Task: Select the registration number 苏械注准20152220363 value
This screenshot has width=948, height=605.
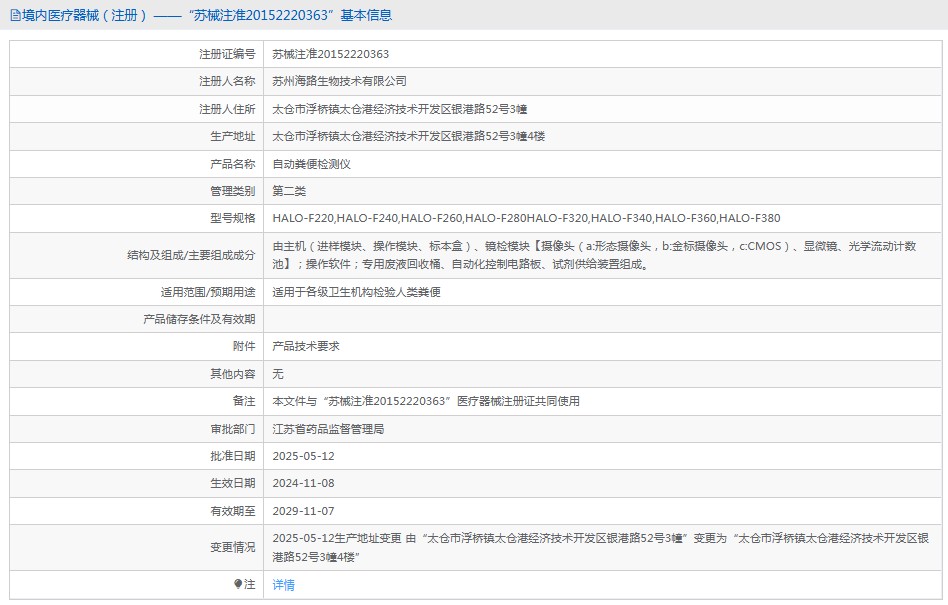Action: pos(331,54)
